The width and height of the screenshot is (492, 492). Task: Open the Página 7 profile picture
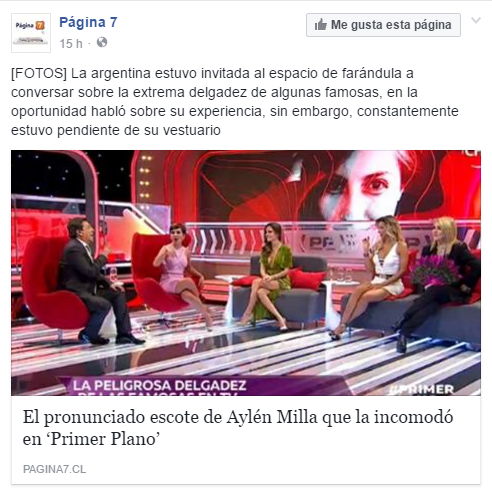(x=31, y=33)
